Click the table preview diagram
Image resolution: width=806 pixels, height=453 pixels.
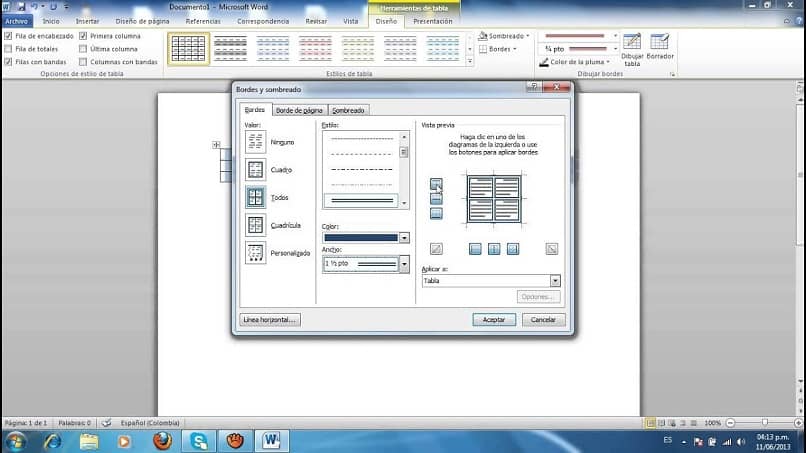[494, 199]
